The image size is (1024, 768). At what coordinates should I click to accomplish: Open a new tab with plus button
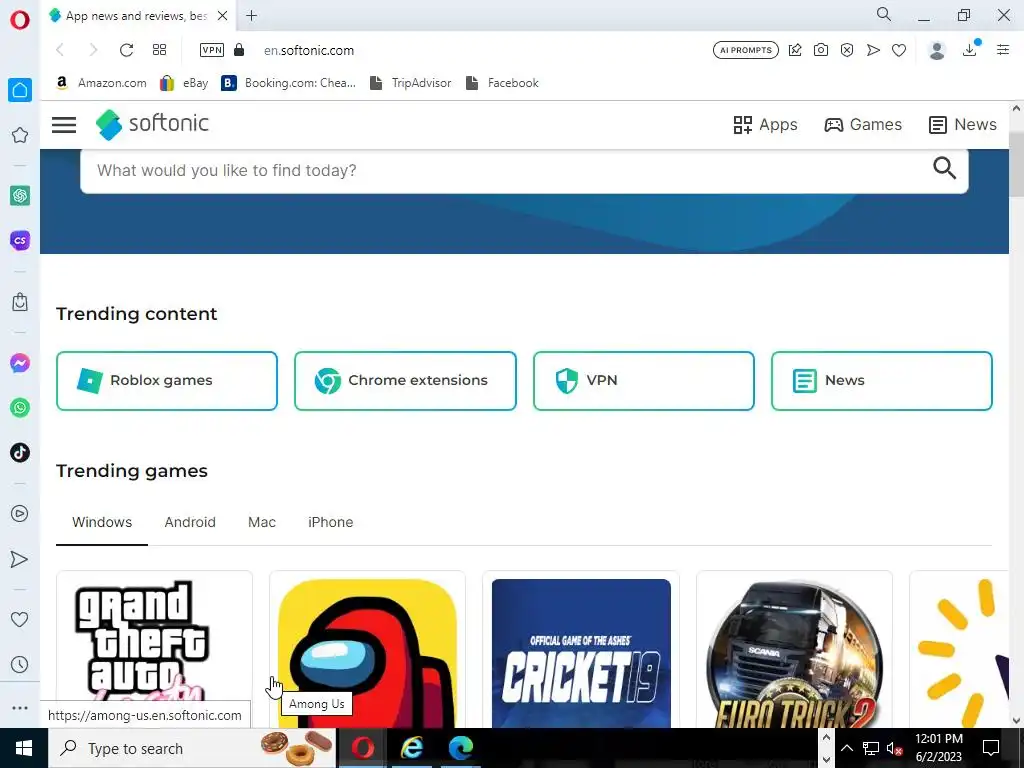tap(251, 16)
